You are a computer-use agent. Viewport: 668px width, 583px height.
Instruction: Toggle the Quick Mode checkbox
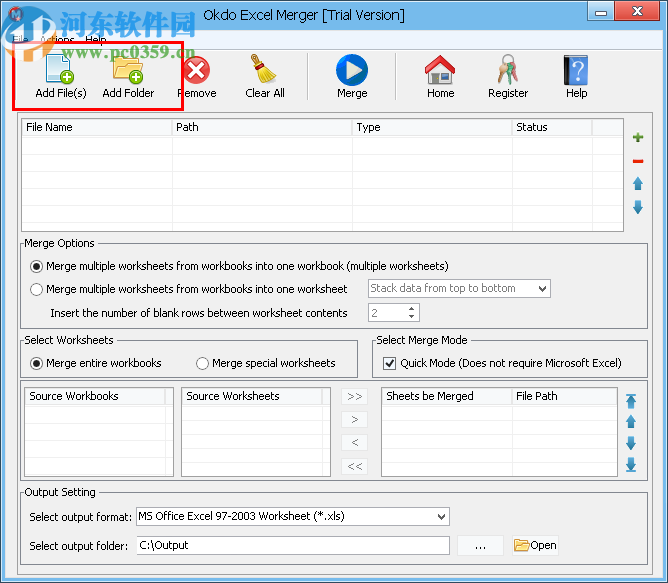(389, 364)
